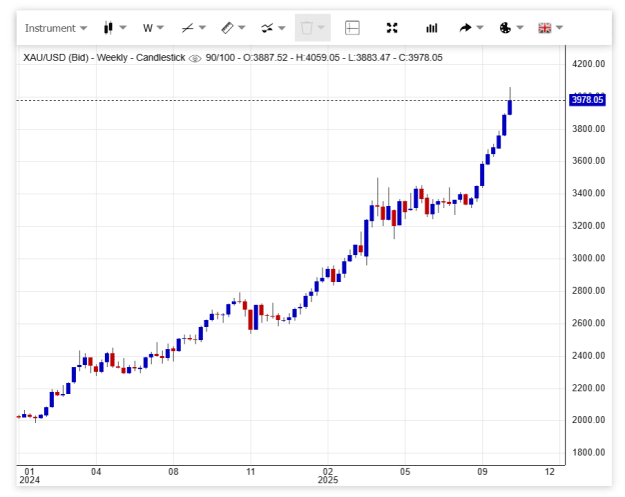The image size is (625, 497).
Task: Open the color palette theme icon
Action: 505,28
